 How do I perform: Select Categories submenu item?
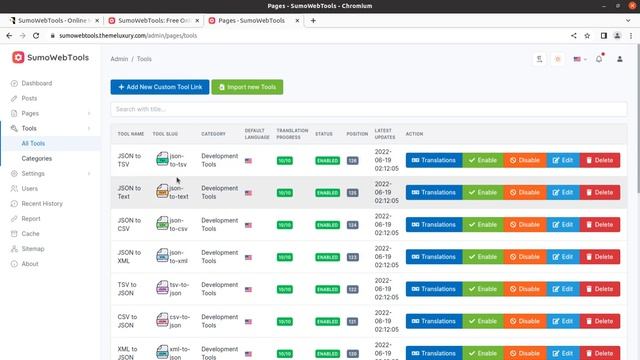pos(36,158)
